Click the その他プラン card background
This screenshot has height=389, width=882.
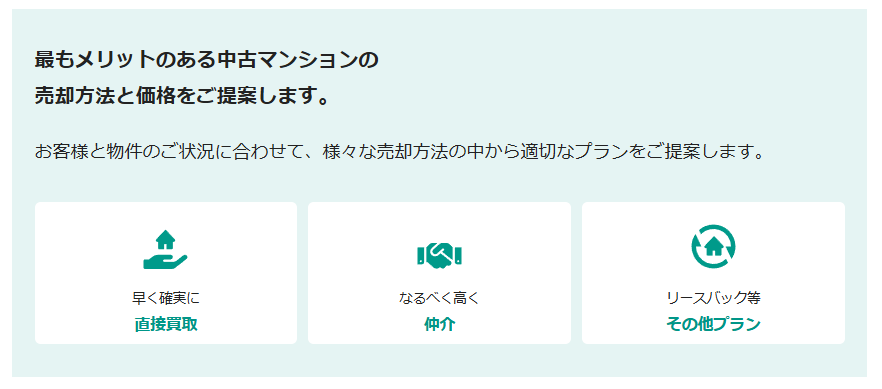tap(713, 273)
